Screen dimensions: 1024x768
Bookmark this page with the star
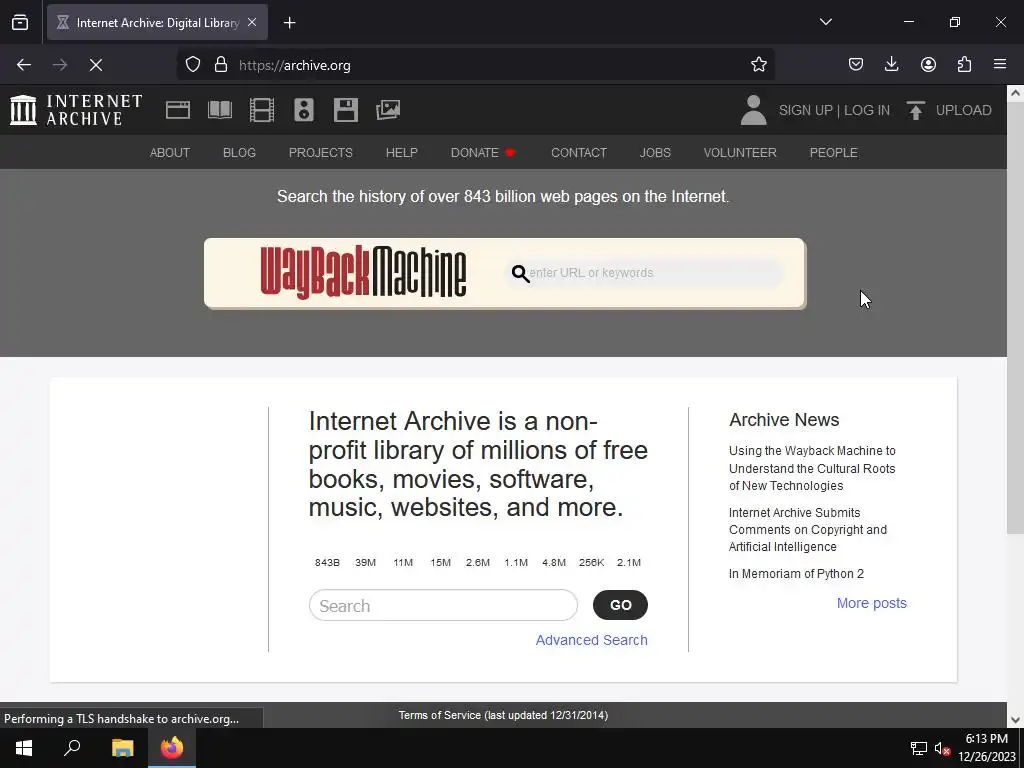[758, 65]
